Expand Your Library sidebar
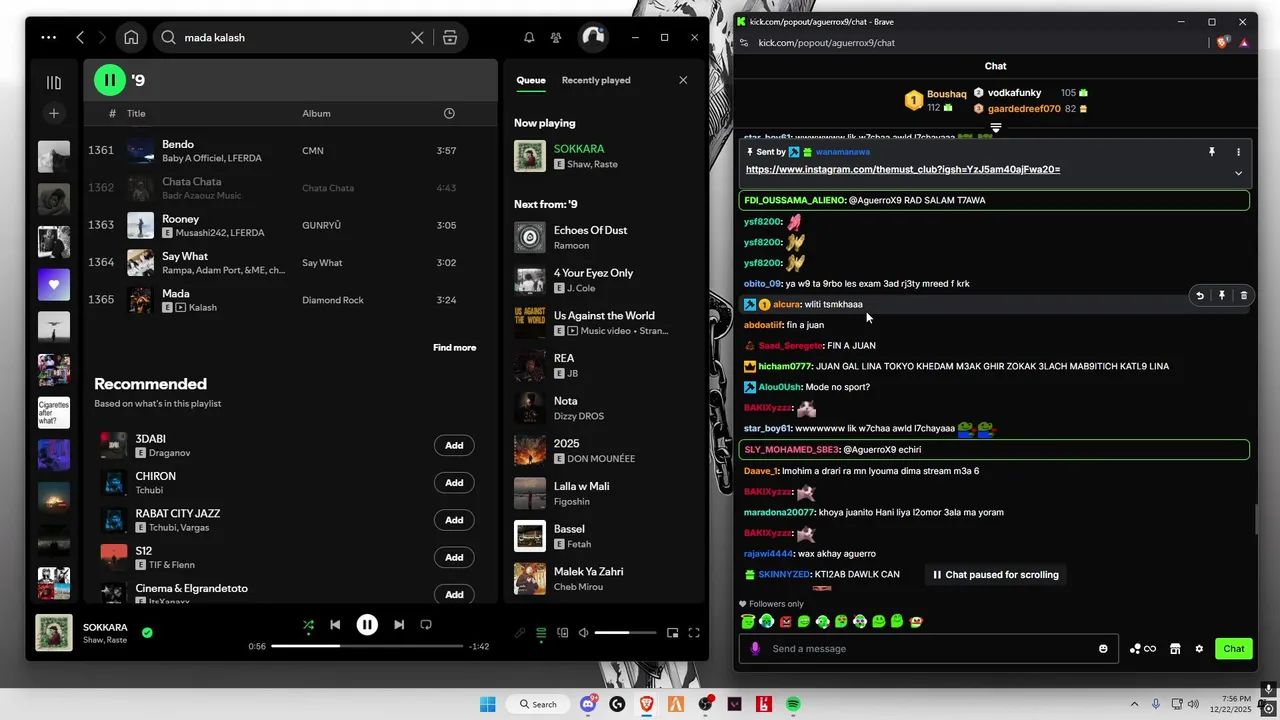 point(54,83)
